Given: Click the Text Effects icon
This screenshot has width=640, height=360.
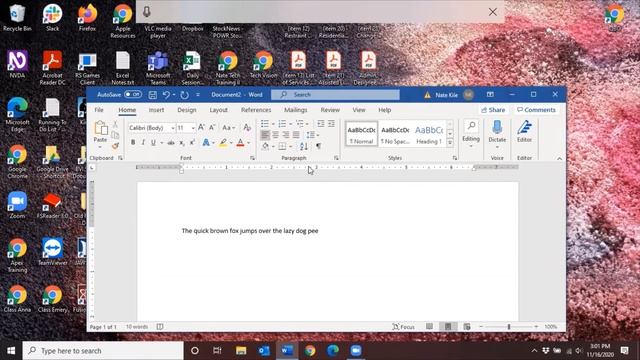Looking at the screenshot, I should point(206,142).
